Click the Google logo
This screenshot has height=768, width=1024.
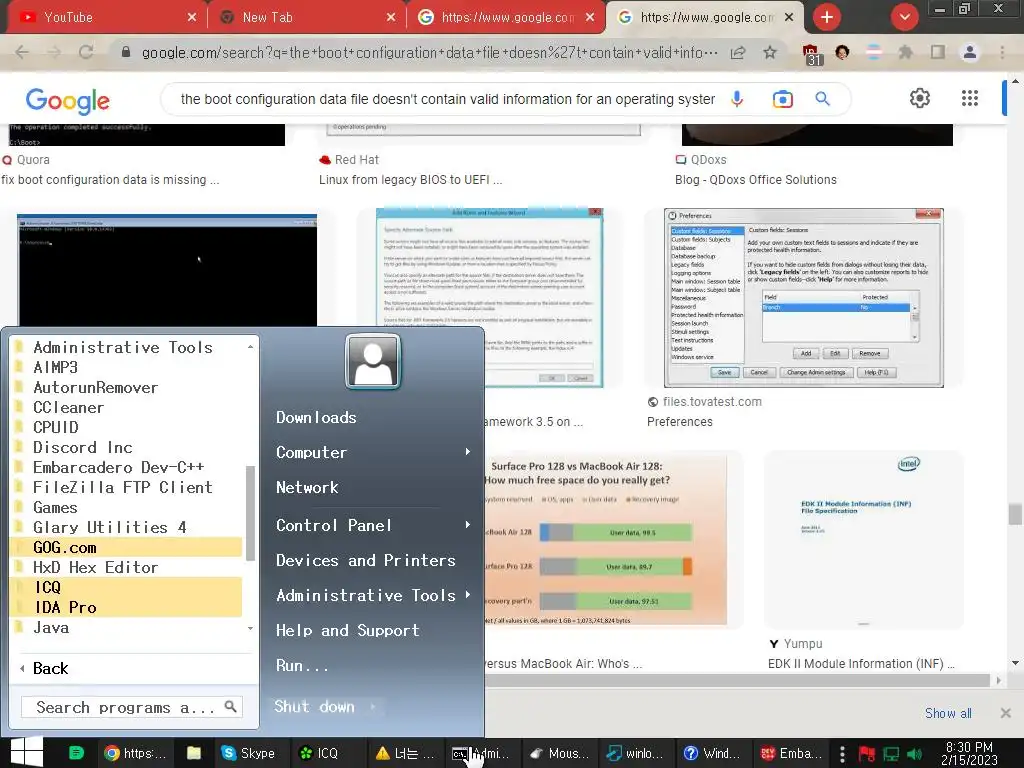tap(67, 101)
